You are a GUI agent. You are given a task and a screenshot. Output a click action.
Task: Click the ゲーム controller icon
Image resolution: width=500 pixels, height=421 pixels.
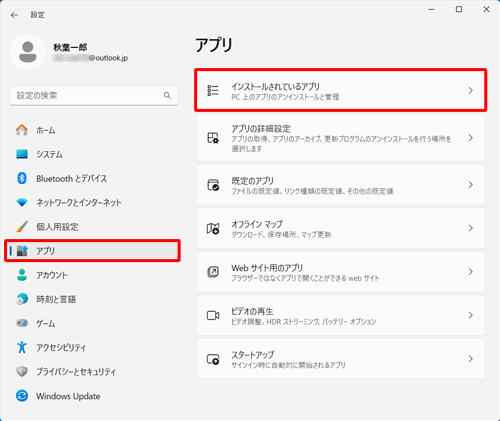22,323
